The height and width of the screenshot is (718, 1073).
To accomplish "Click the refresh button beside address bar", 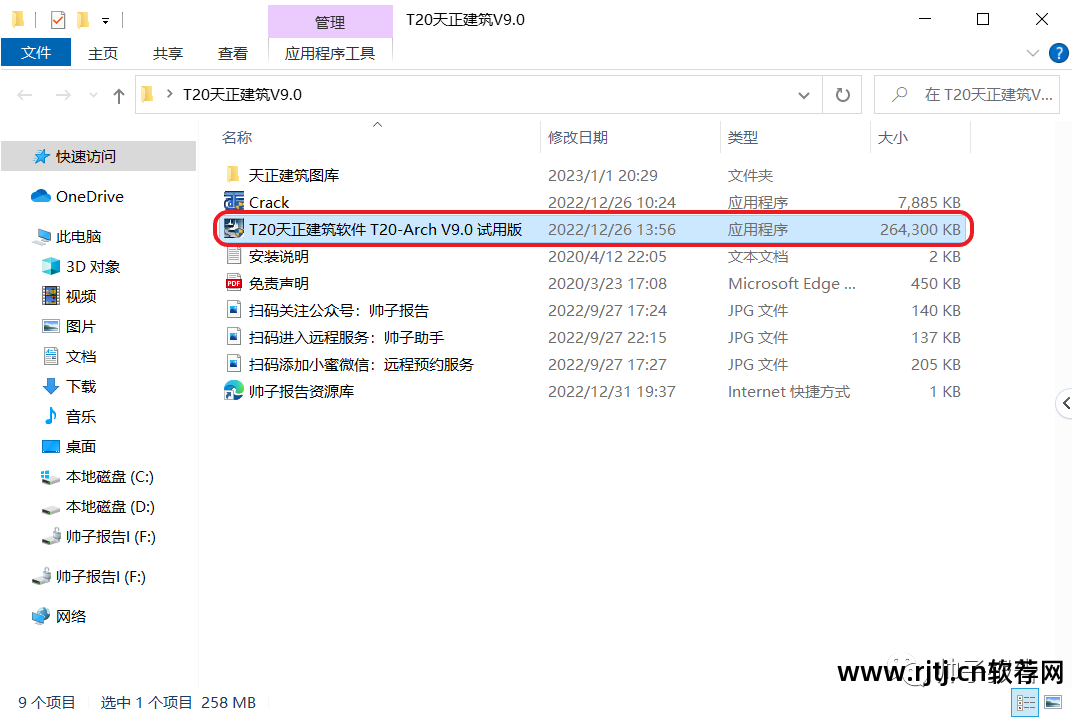I will click(x=843, y=94).
